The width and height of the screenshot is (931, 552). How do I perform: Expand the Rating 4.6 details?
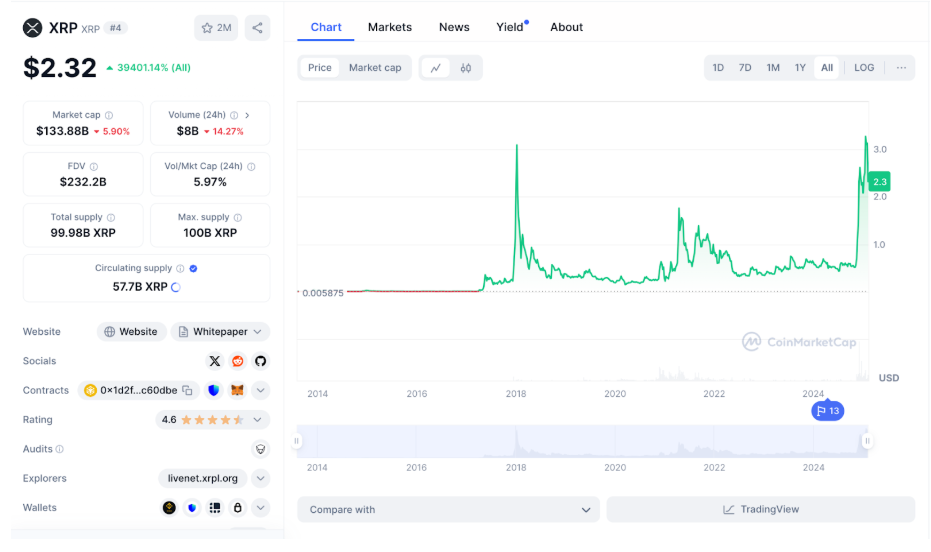coord(260,420)
